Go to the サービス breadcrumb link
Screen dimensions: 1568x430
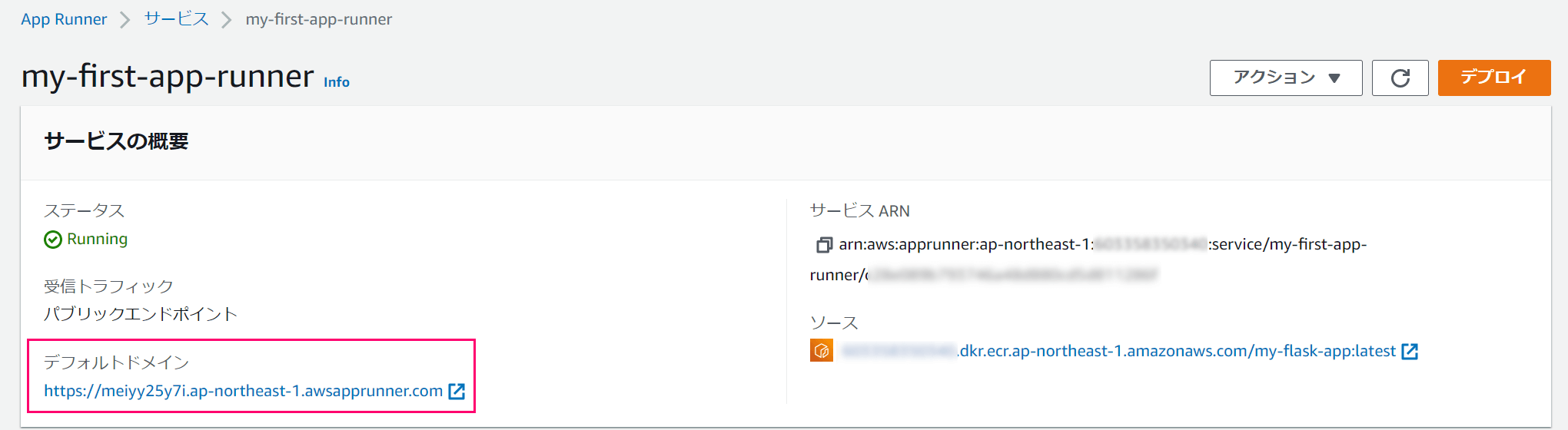pos(177,19)
